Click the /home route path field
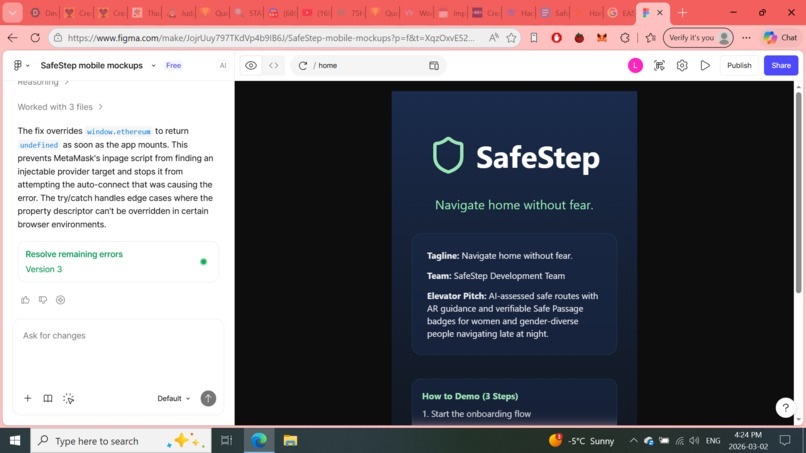Image resolution: width=806 pixels, height=453 pixels. pos(368,65)
